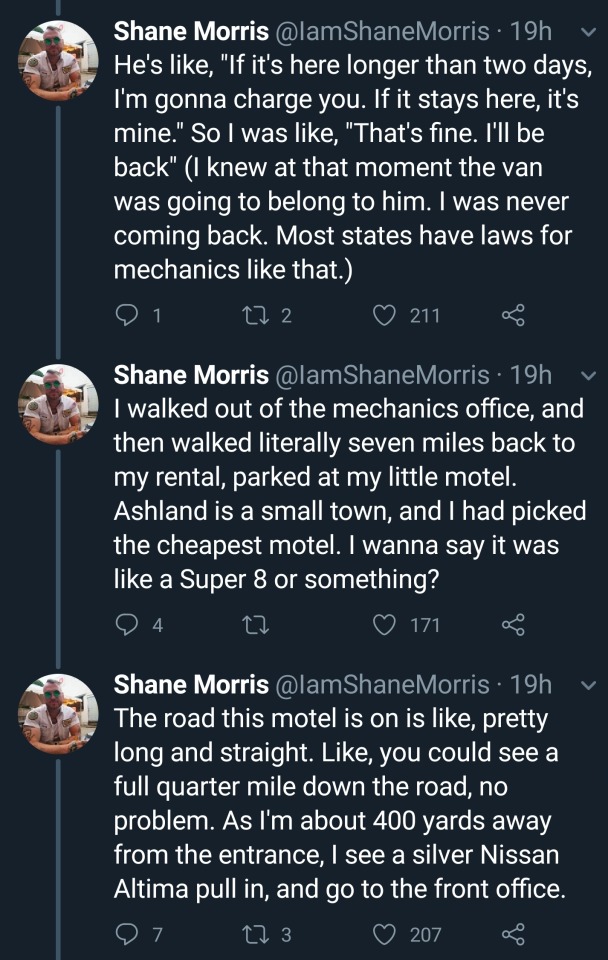Share the tweet about charging after two days

coord(511,316)
